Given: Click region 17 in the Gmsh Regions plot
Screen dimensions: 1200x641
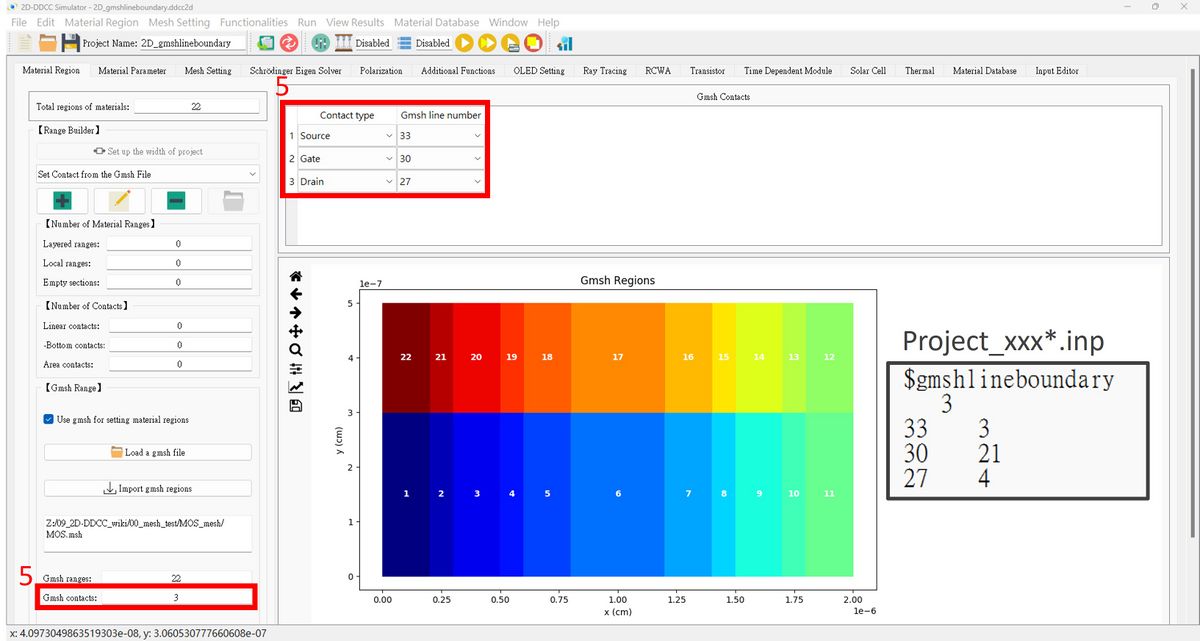Looking at the screenshot, I should [617, 357].
